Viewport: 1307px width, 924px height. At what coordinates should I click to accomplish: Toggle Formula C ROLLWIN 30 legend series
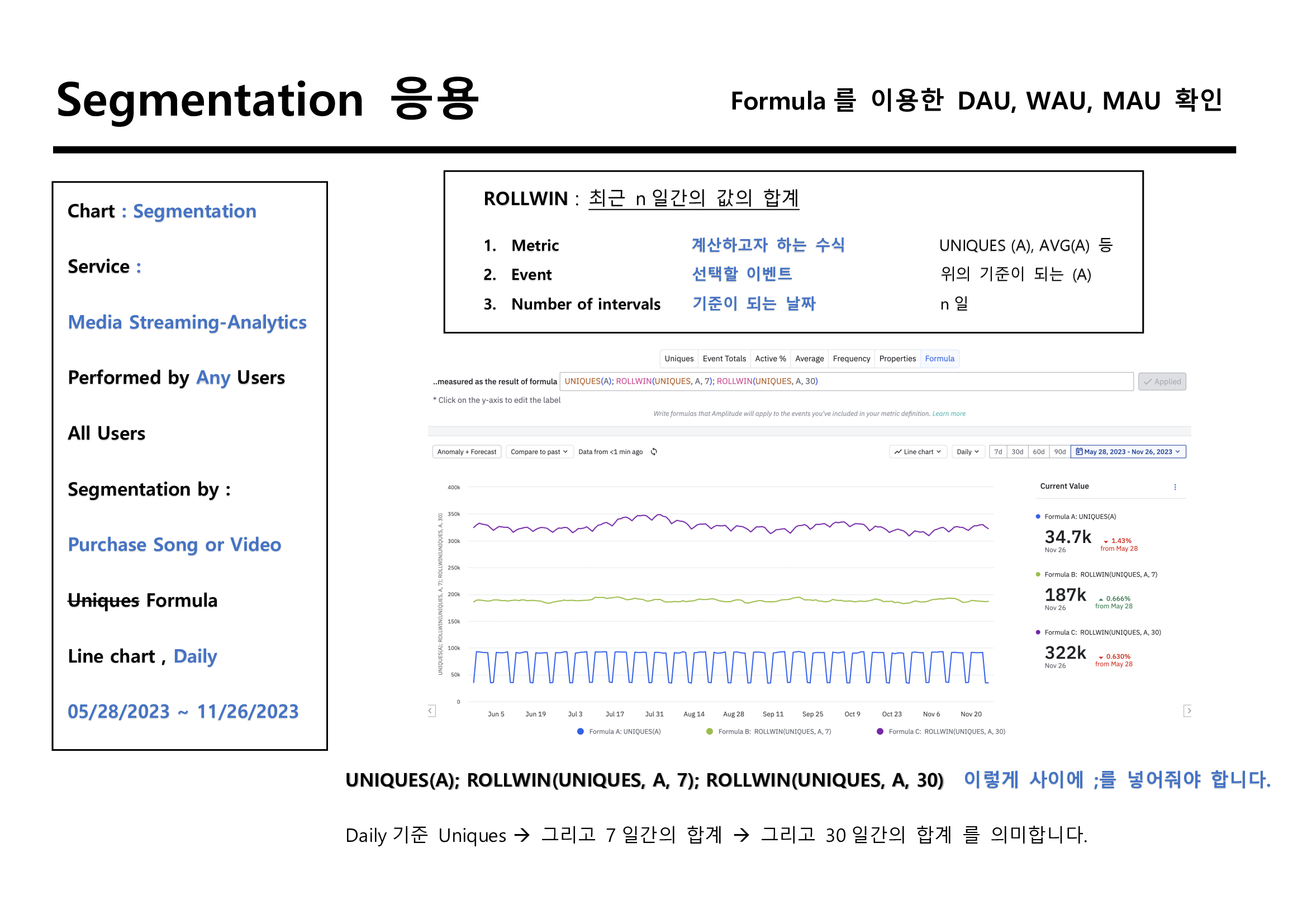pos(947,732)
